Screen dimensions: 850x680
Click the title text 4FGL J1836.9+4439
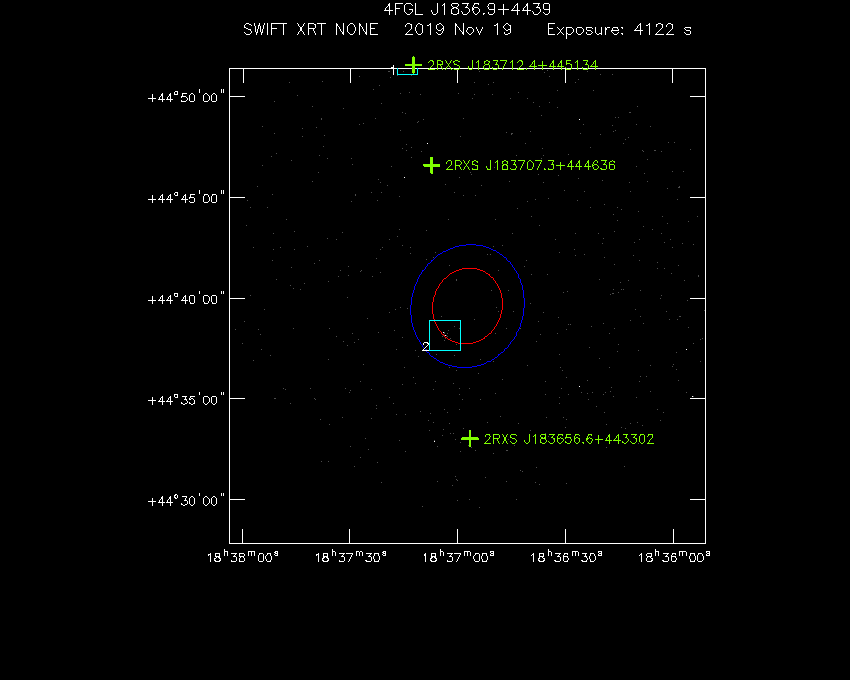click(x=467, y=9)
